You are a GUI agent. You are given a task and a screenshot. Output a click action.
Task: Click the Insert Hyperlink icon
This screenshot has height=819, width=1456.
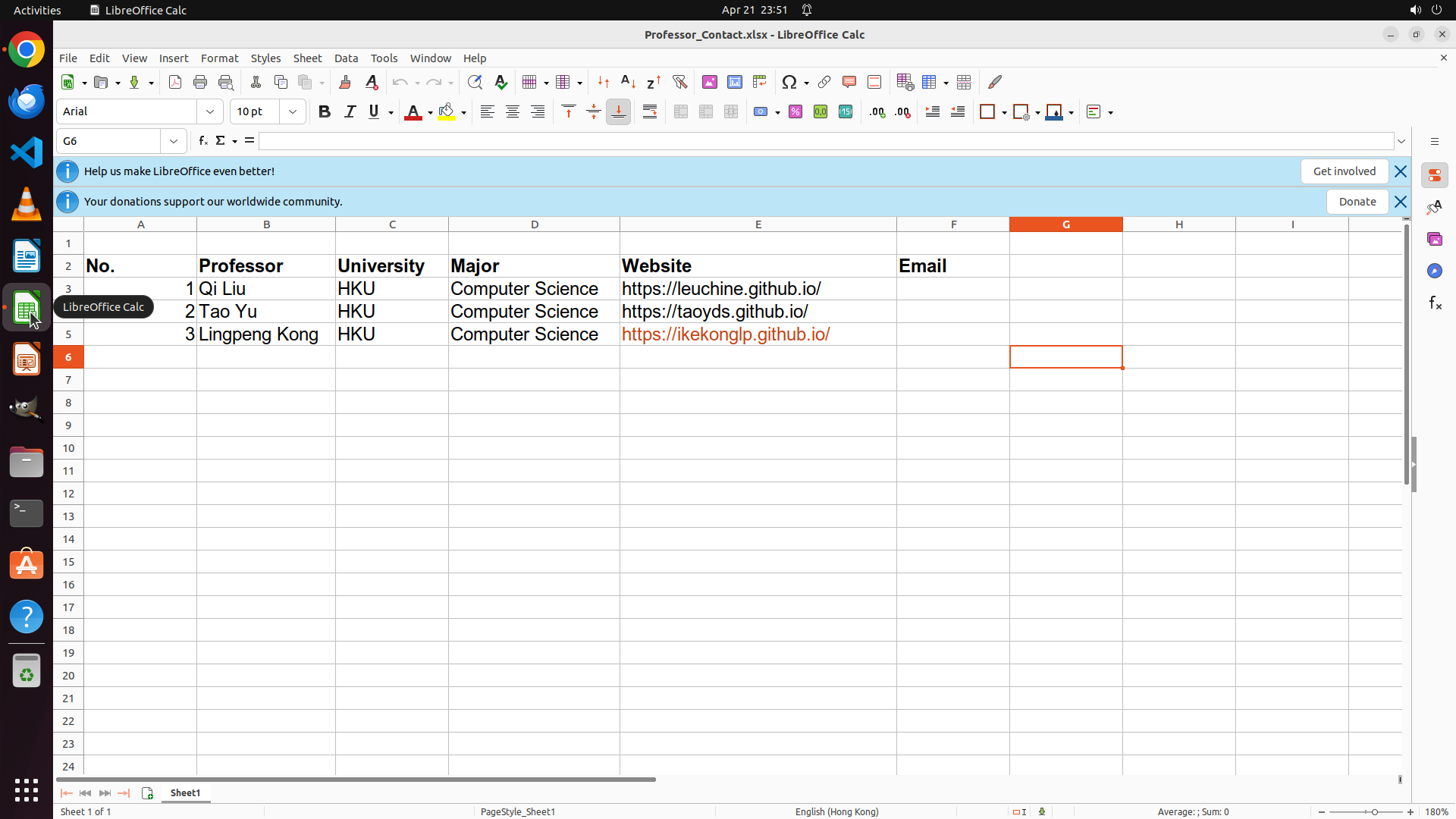[x=824, y=82]
